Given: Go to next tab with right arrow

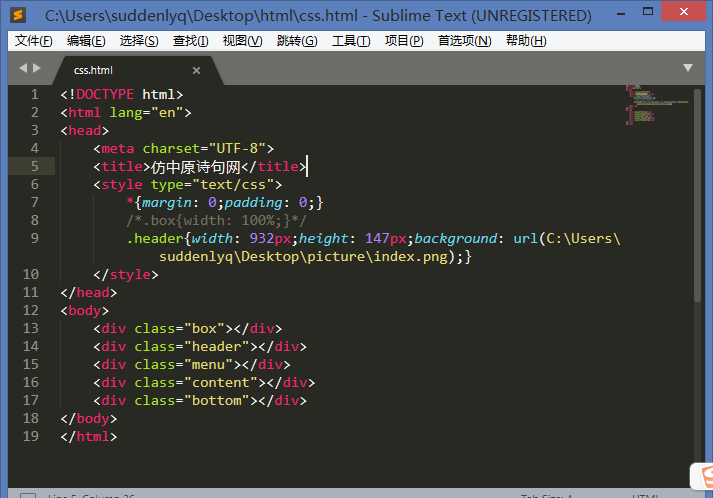Looking at the screenshot, I should tap(37, 68).
